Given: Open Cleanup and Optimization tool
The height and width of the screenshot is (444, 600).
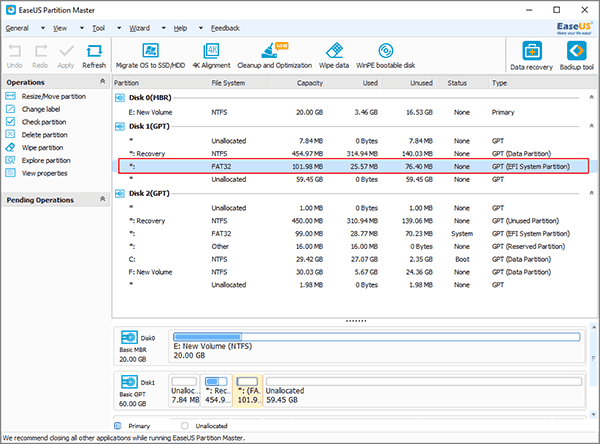Looking at the screenshot, I should click(x=272, y=54).
